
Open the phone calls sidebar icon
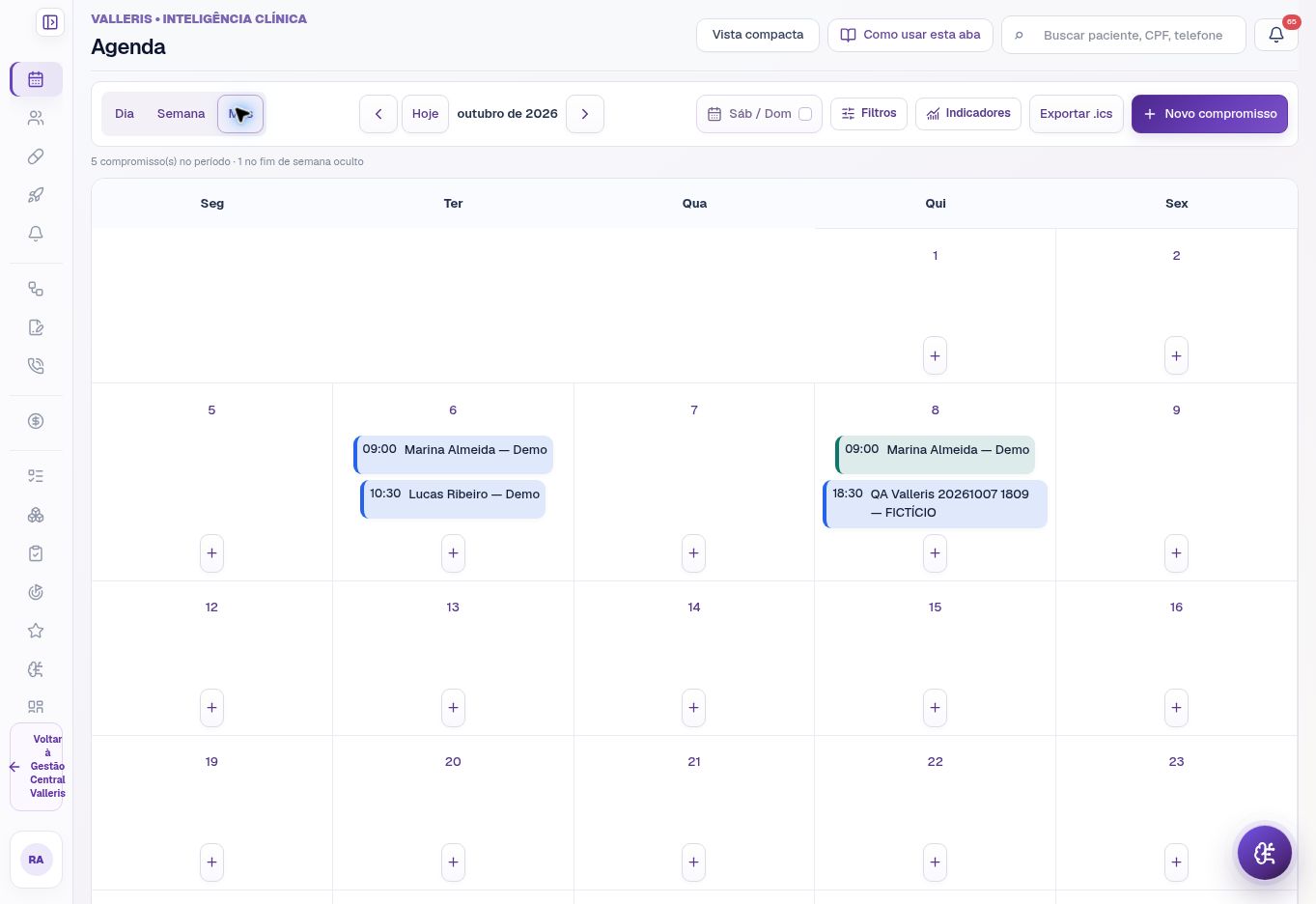click(36, 366)
